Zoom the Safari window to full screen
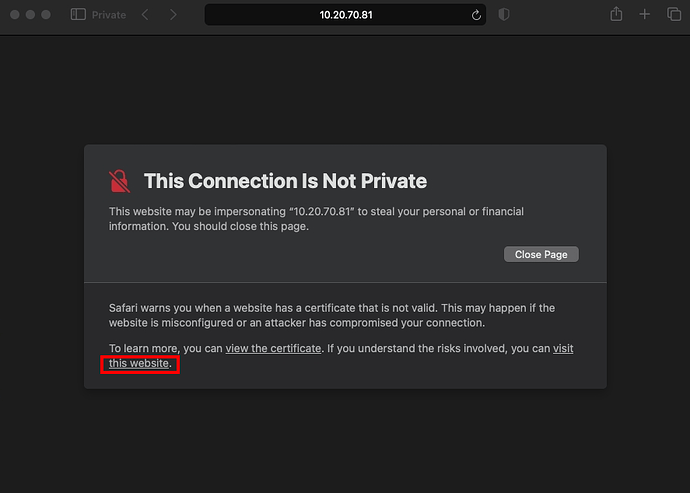The image size is (690, 493). tap(47, 15)
